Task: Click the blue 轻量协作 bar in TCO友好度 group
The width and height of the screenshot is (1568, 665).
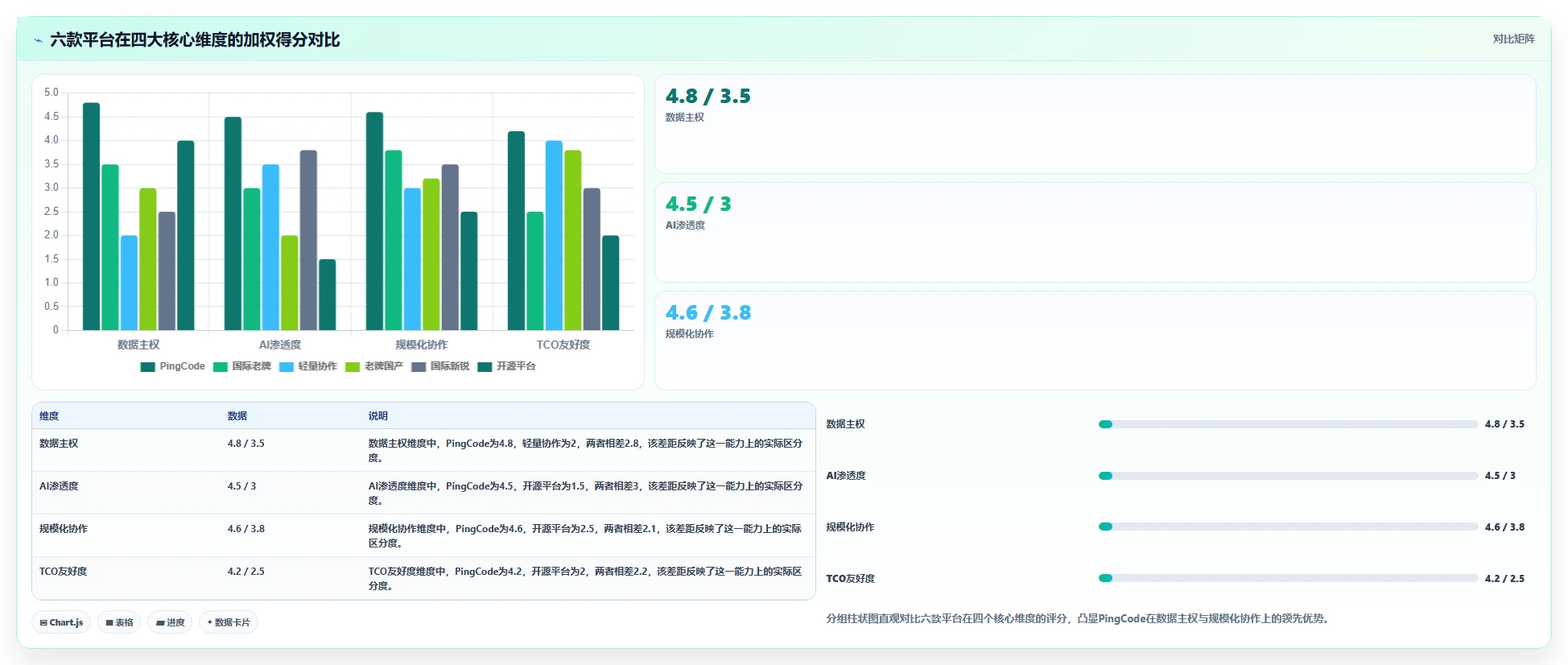Action: [x=554, y=235]
